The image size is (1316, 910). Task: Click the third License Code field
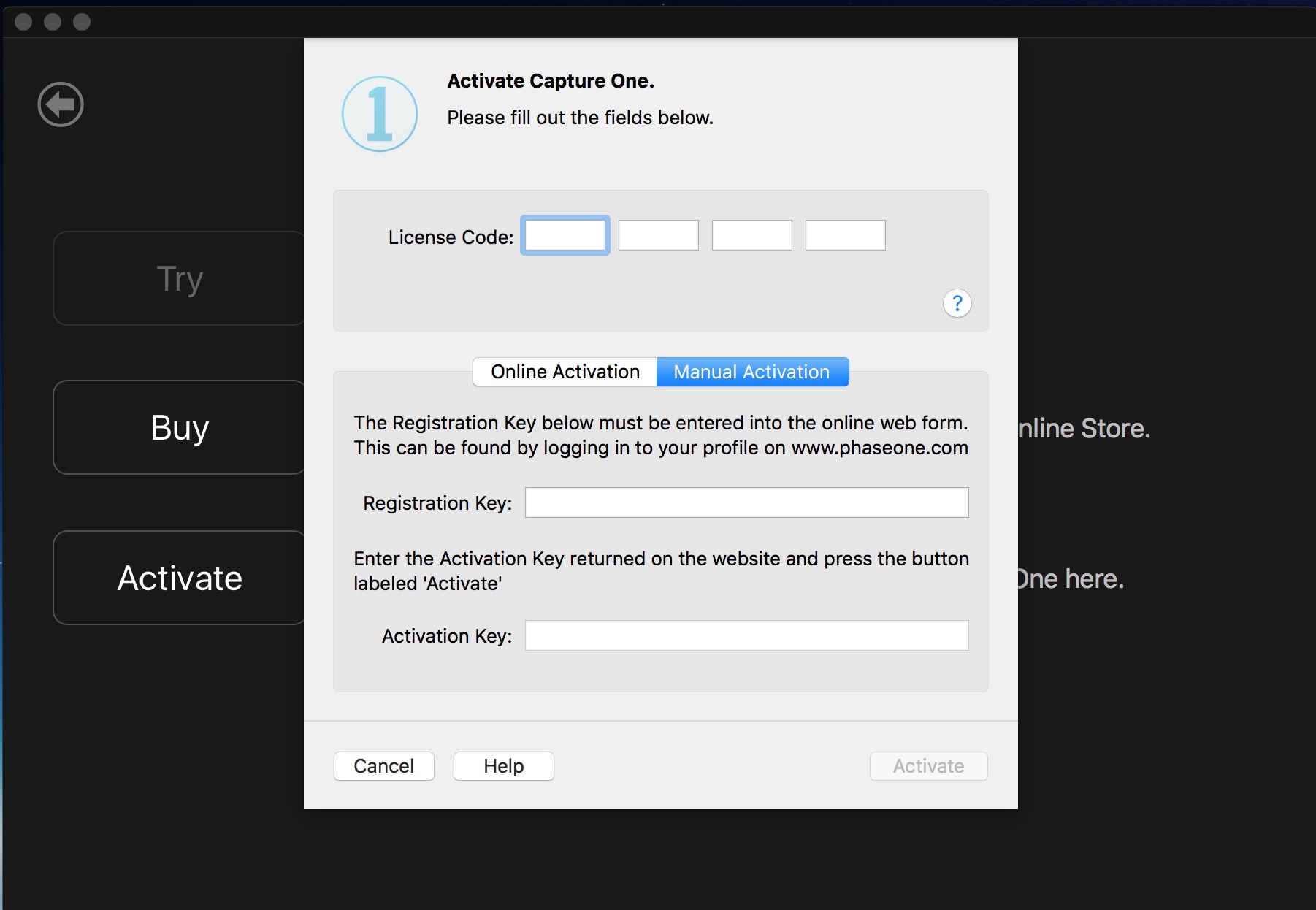[x=752, y=235]
